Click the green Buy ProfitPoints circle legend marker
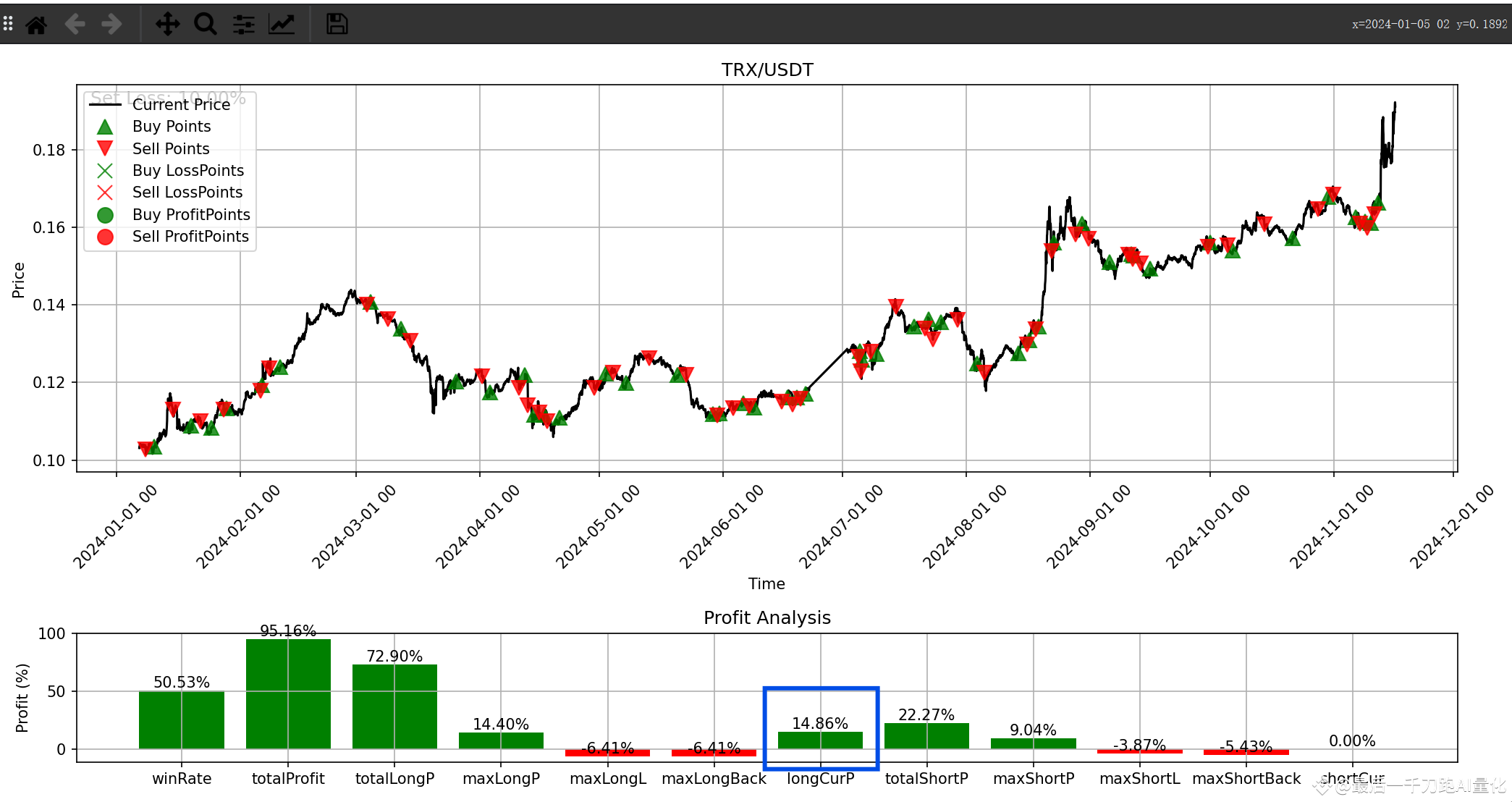 pyautogui.click(x=105, y=215)
